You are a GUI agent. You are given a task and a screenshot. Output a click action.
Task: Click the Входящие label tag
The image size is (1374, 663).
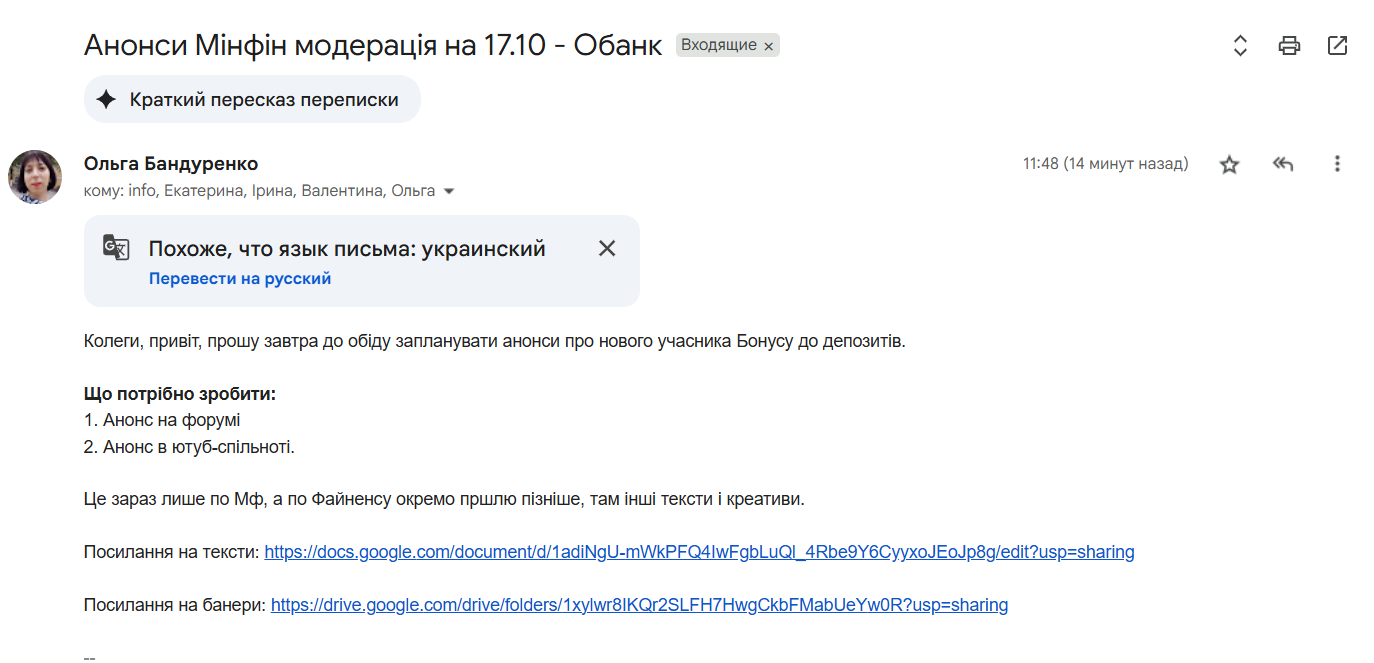tap(718, 45)
